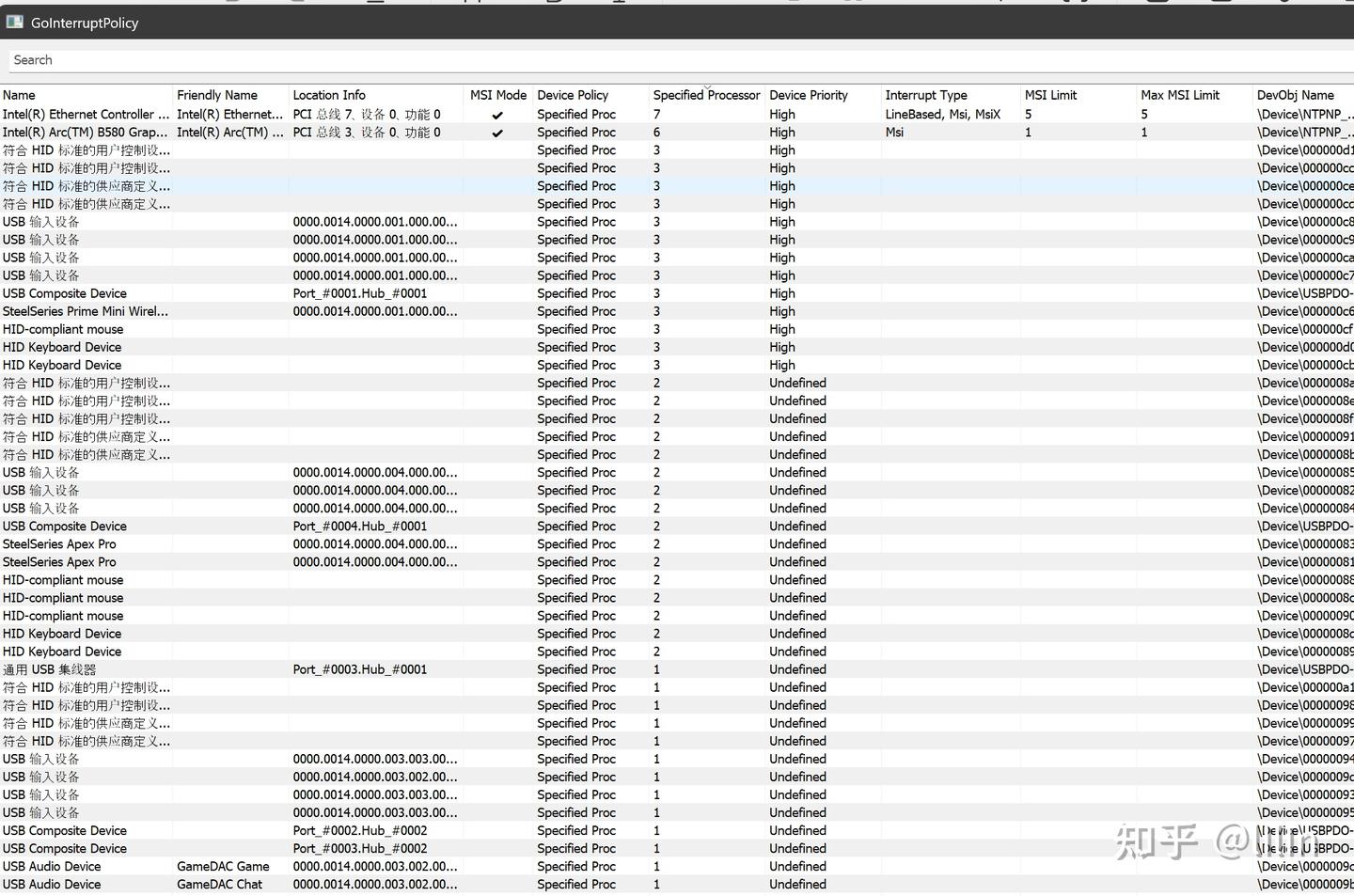This screenshot has height=896, width=1354.
Task: Select the Intel(R) Ethernet Controller row
Action: pos(677,115)
